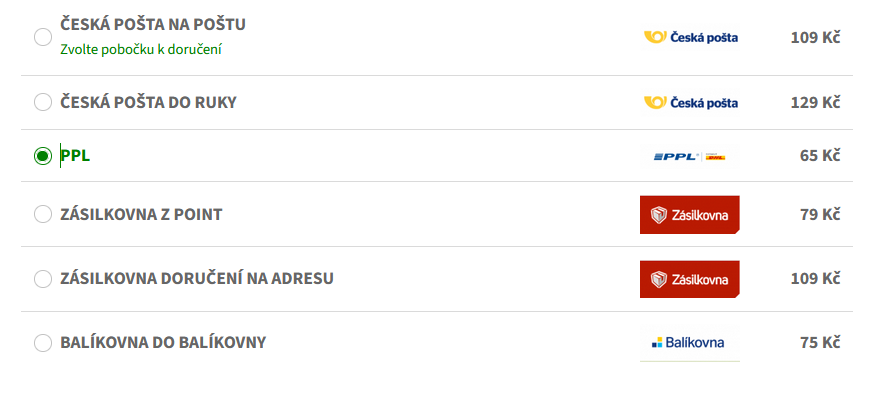Click the 'ZÁSILKOVNA DORUČENÍ NA ADRESU' label
The width and height of the screenshot is (876, 402).
[x=197, y=278]
